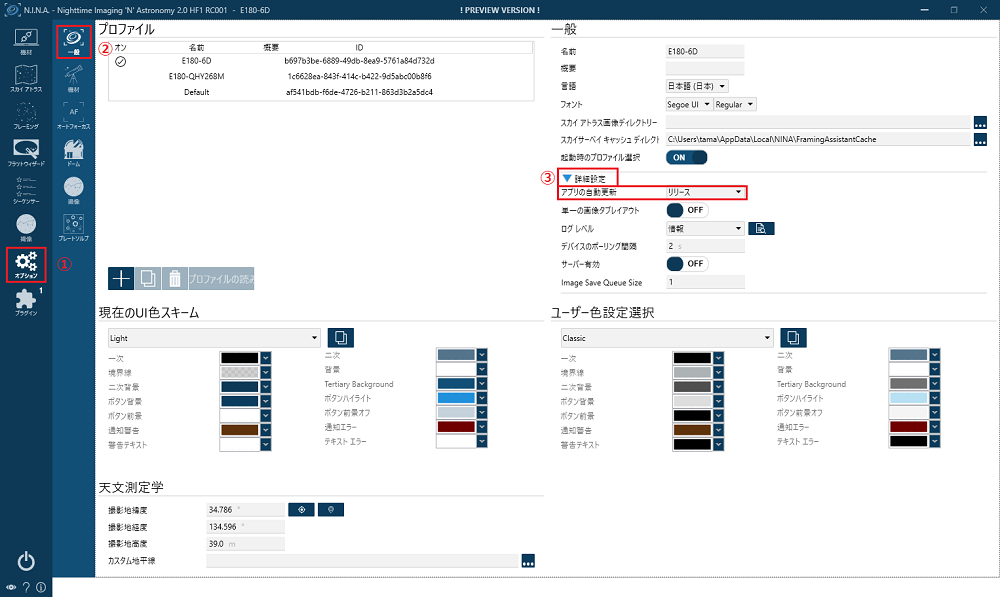Browse for the スカイサーベイ キャッシュ directory

(980, 139)
